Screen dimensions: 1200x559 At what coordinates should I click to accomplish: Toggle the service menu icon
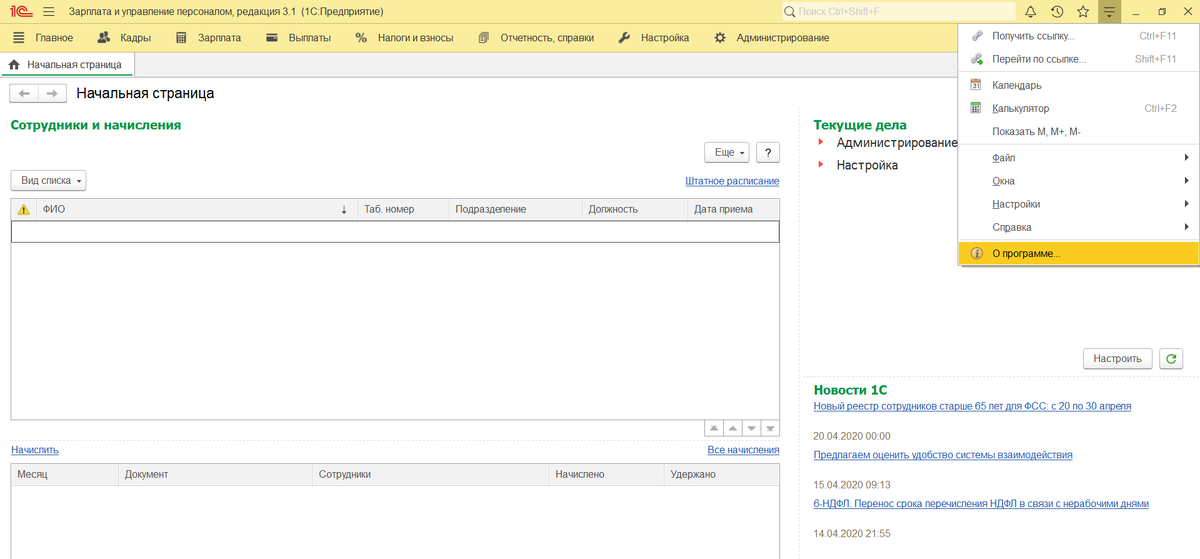(1109, 11)
